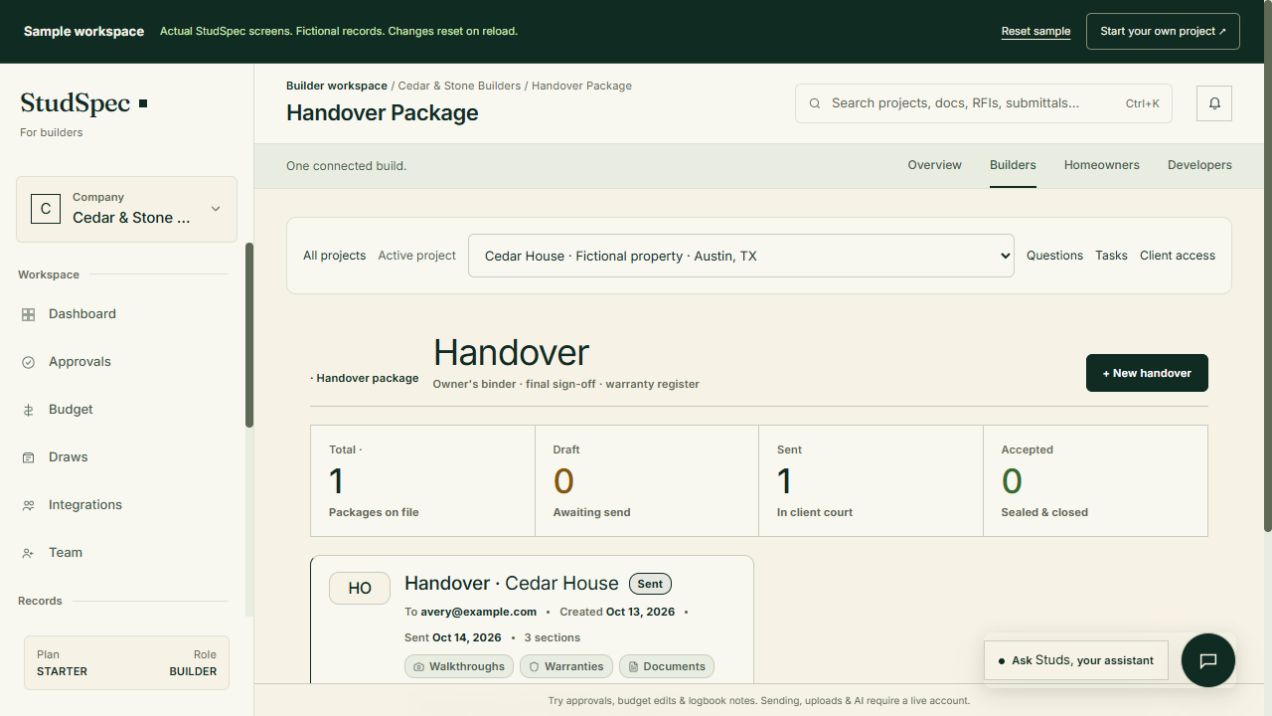The height and width of the screenshot is (716, 1272).
Task: Open the Tasks link
Action: click(1111, 256)
